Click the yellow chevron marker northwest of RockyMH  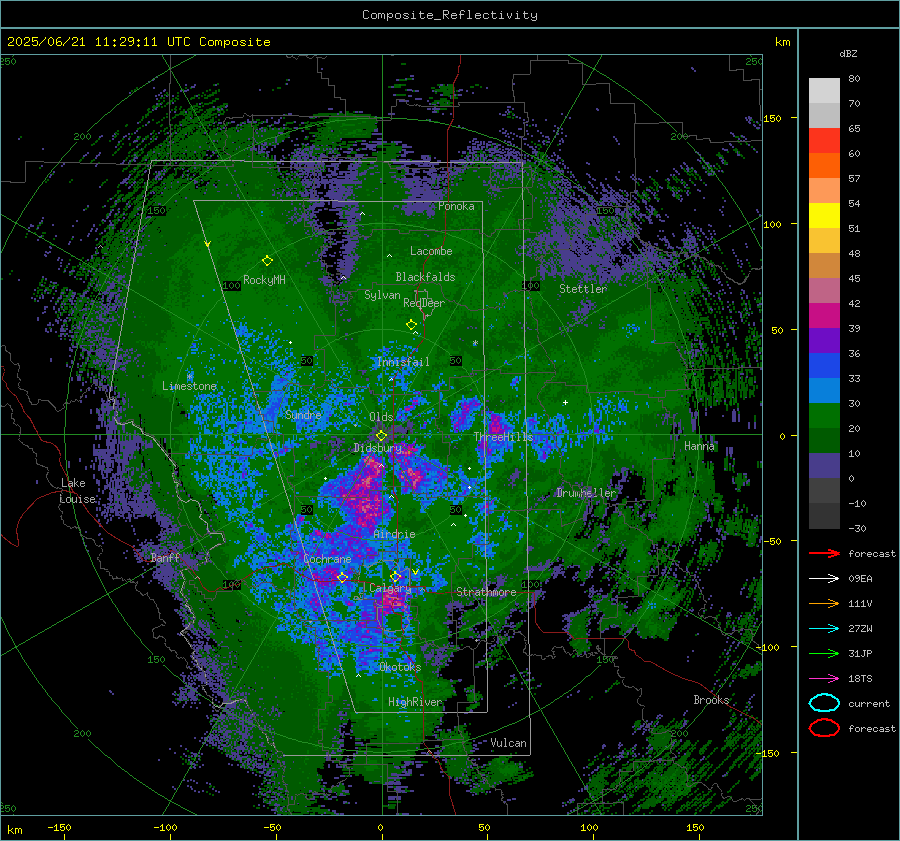point(207,244)
